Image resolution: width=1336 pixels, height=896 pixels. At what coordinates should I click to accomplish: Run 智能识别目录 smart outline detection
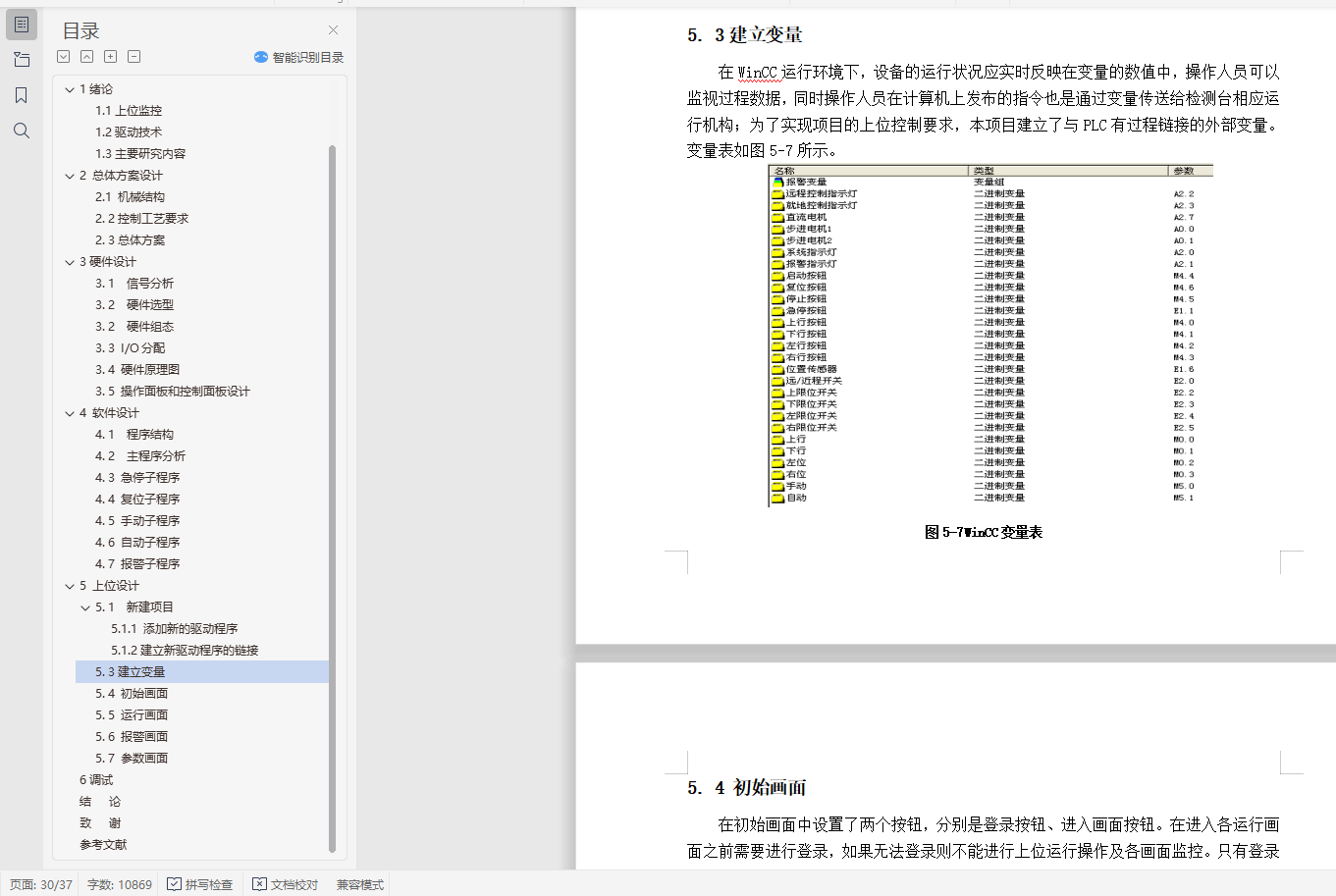[x=298, y=57]
